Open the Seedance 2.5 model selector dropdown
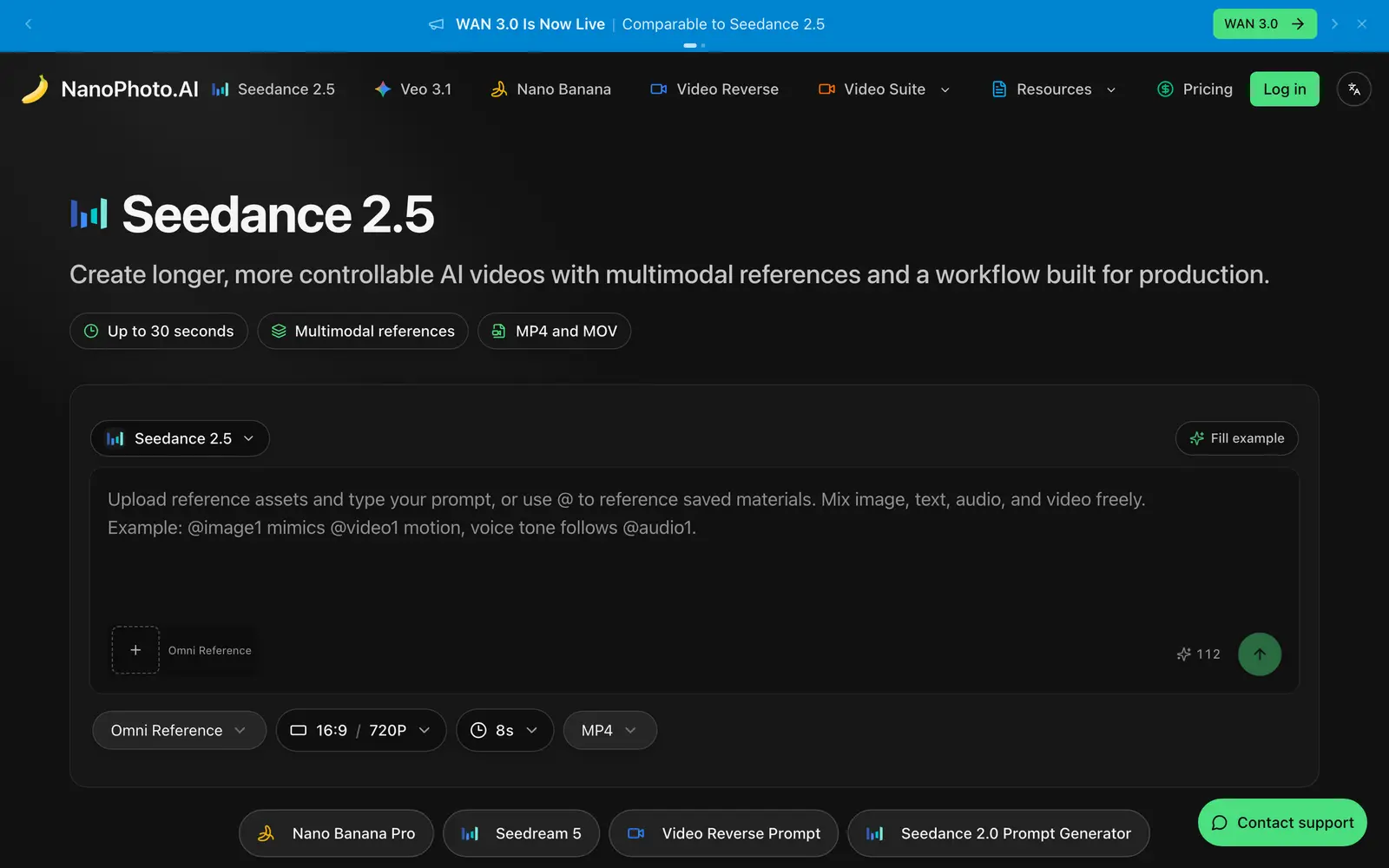This screenshot has height=868, width=1389. tap(180, 438)
